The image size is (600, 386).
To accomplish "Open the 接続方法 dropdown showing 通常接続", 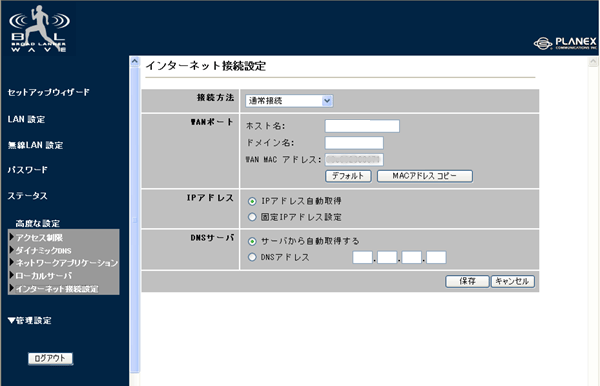I will (x=289, y=101).
